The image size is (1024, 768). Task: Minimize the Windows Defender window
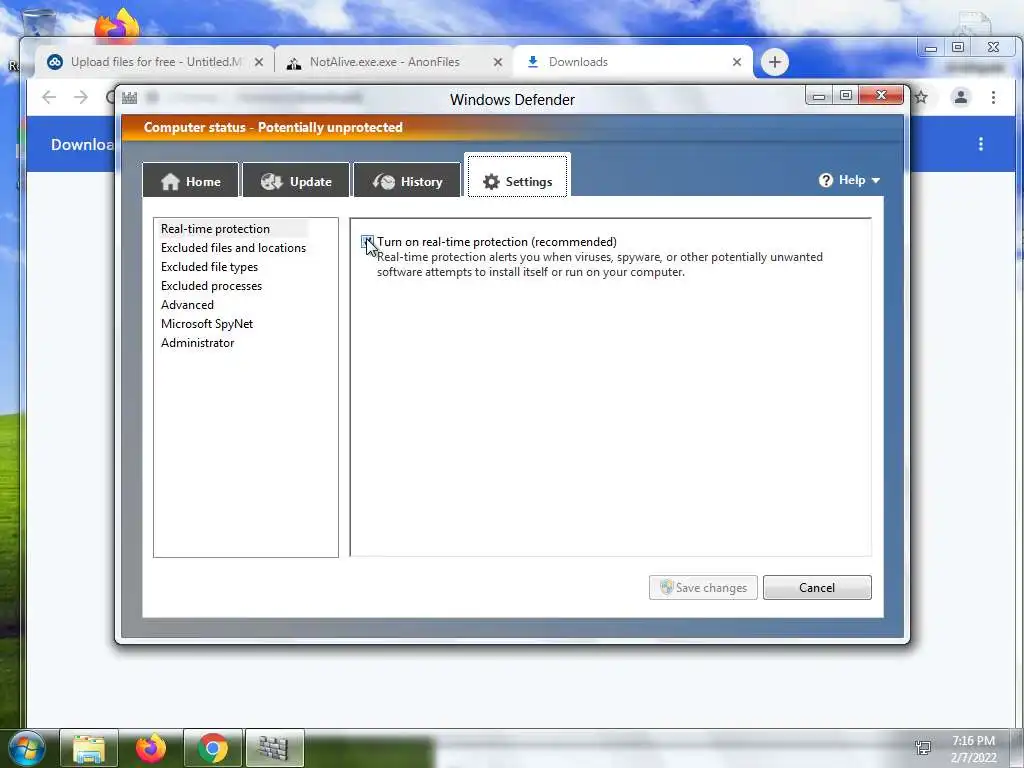818,96
